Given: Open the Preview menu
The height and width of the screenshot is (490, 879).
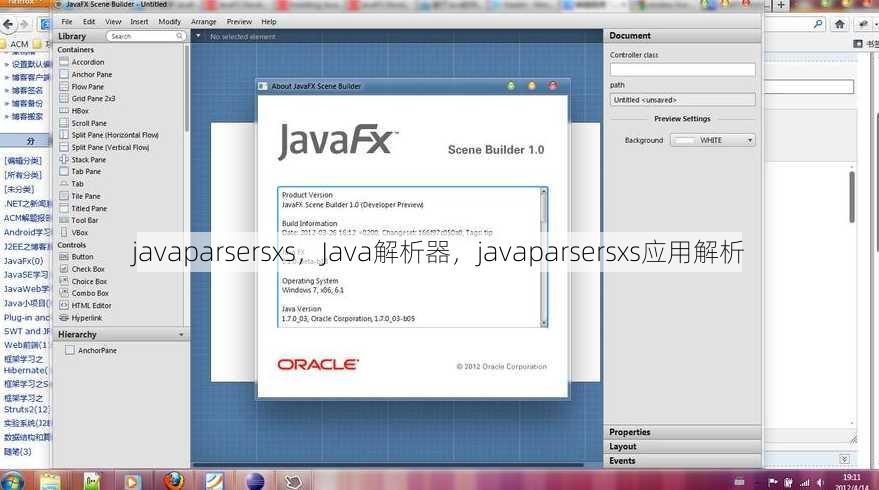Looking at the screenshot, I should [x=239, y=22].
